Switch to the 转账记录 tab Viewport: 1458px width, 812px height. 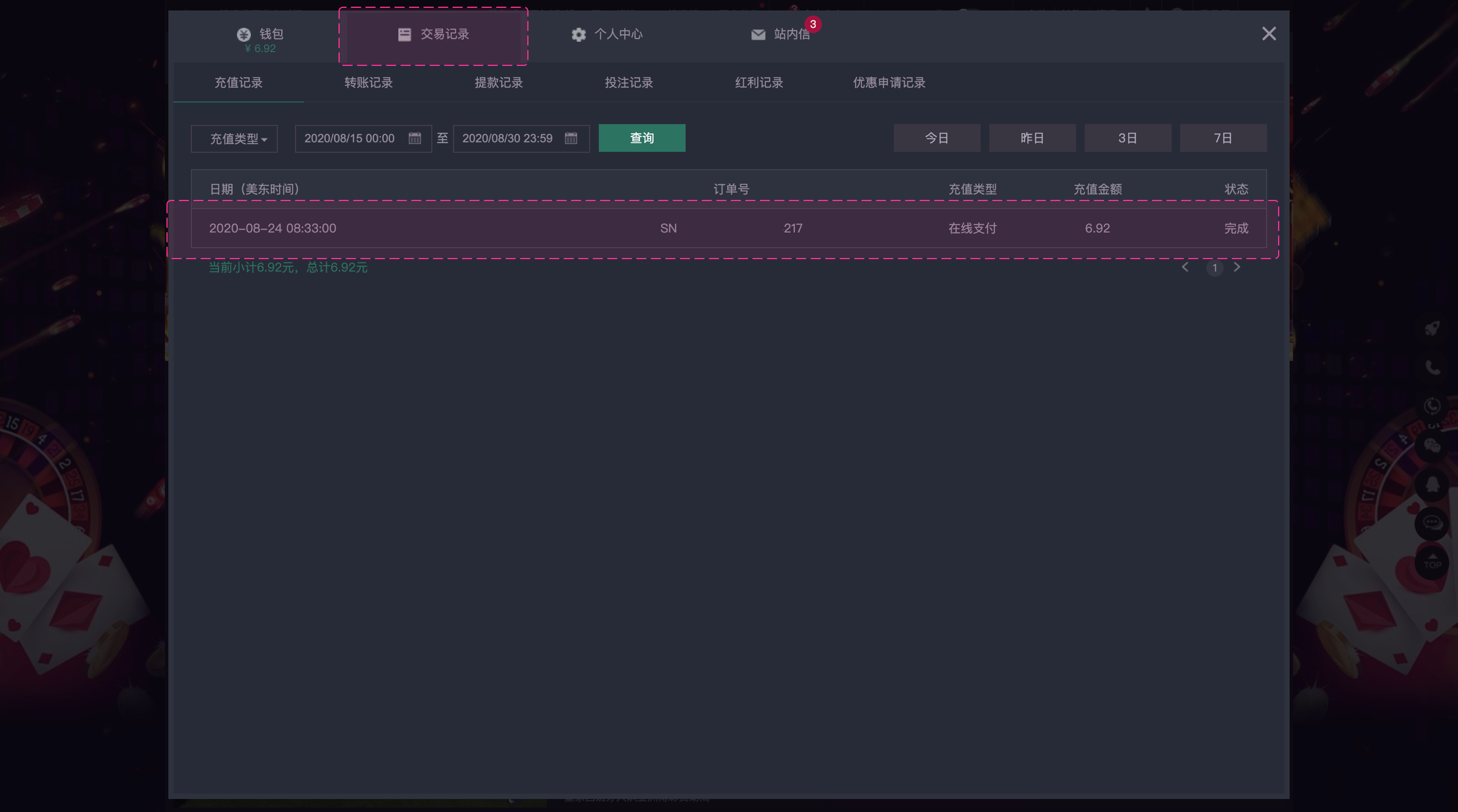(369, 83)
